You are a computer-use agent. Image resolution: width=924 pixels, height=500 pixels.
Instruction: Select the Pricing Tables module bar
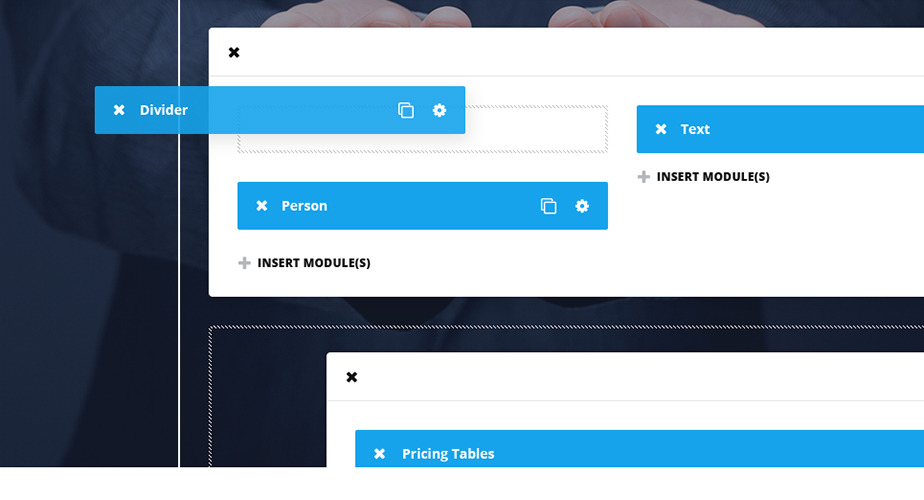(639, 449)
